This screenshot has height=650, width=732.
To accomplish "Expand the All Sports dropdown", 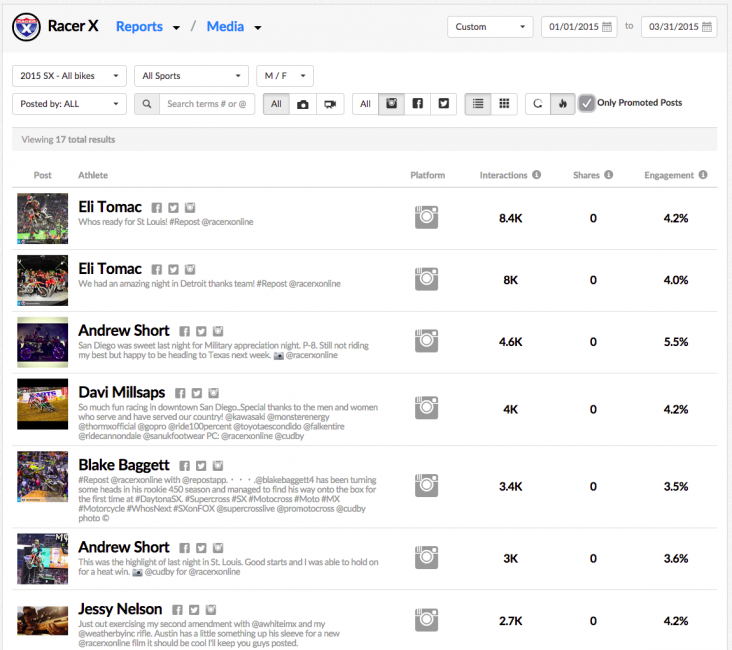I will [x=191, y=76].
